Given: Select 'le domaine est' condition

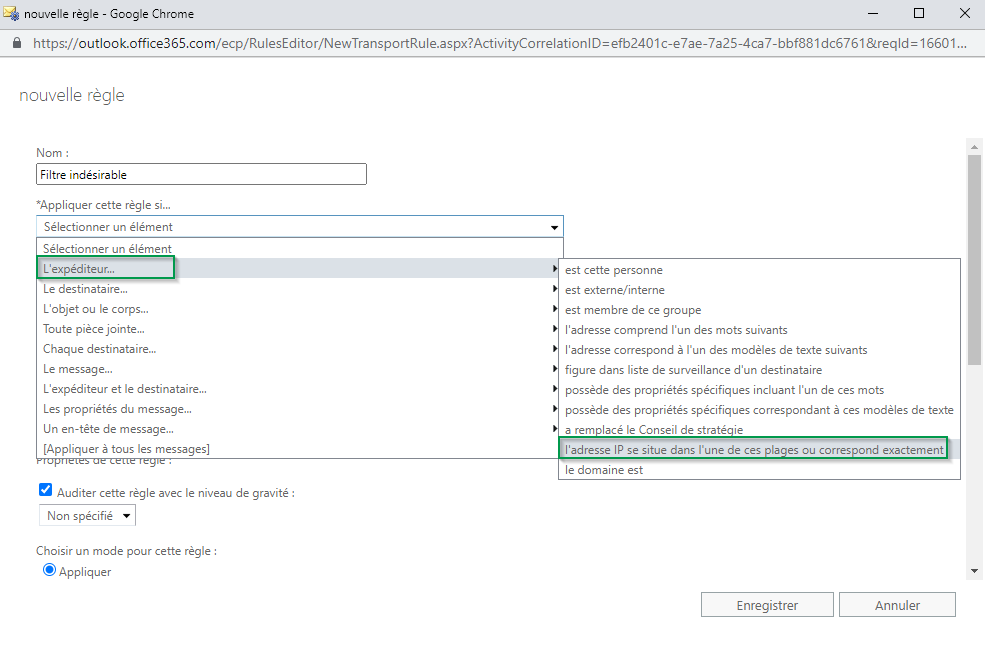Looking at the screenshot, I should click(x=604, y=470).
